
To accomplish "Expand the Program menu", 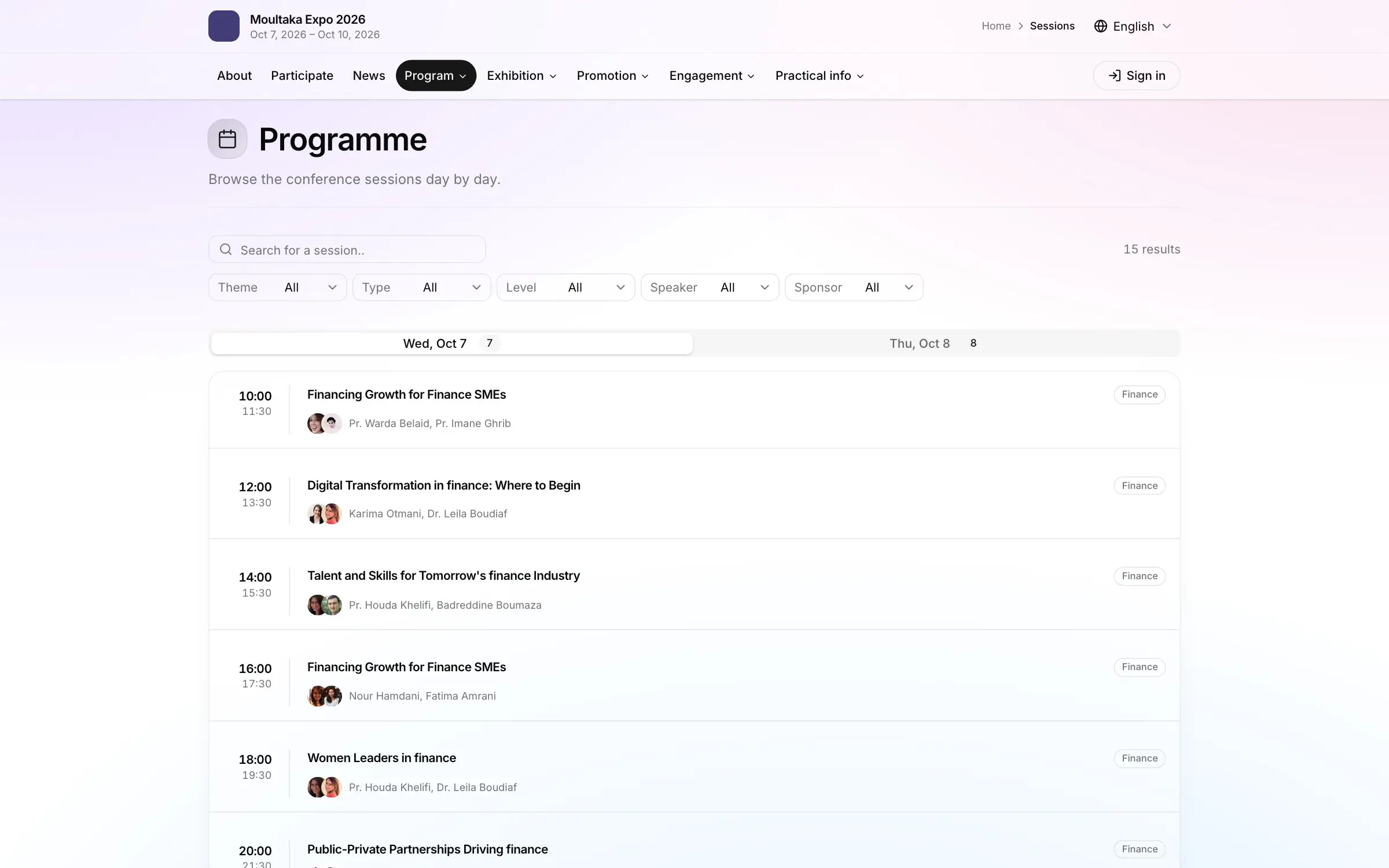I will [436, 75].
